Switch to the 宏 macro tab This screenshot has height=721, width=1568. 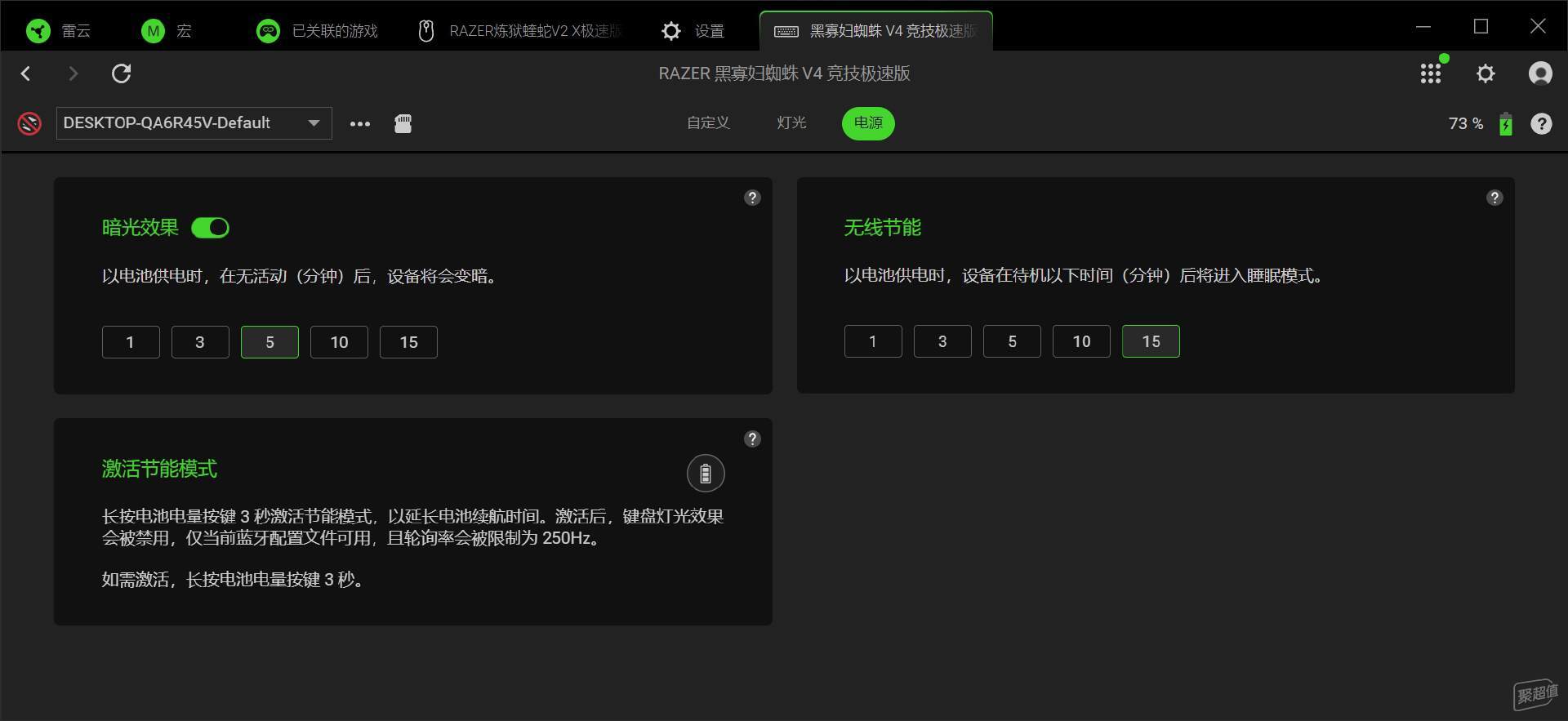[167, 31]
